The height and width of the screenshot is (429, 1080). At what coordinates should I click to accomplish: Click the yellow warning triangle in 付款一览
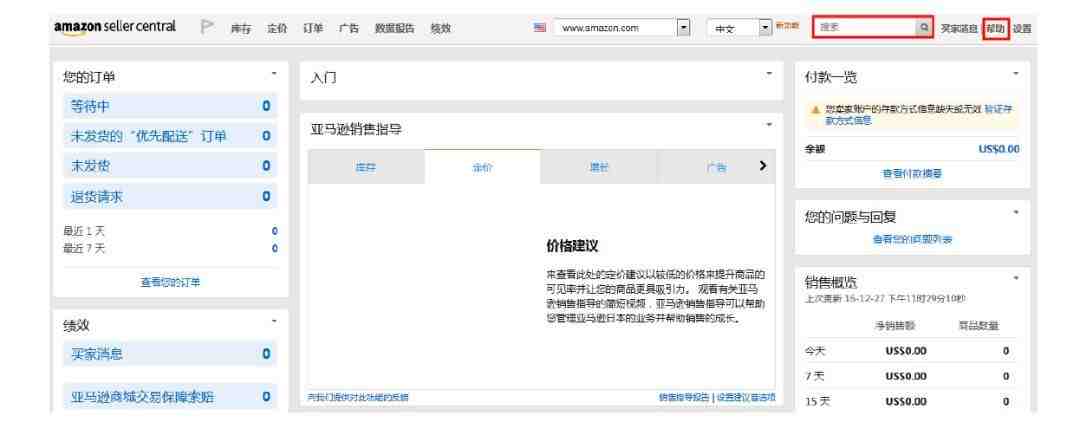click(x=816, y=109)
